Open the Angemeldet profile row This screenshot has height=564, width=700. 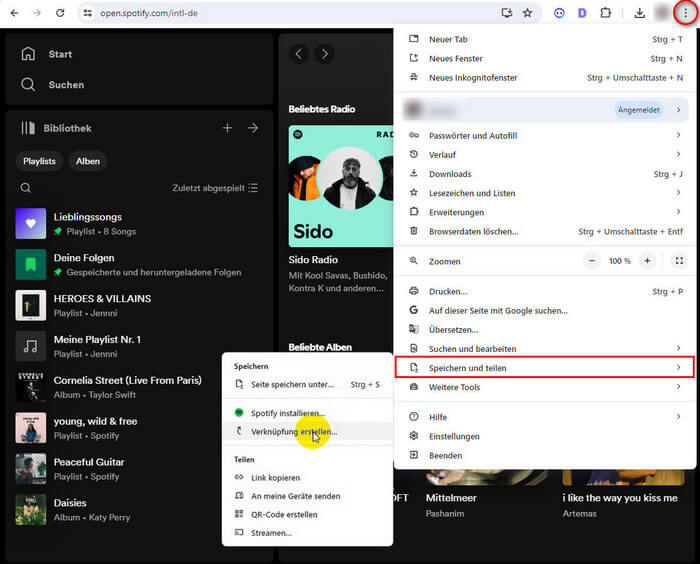coord(545,110)
